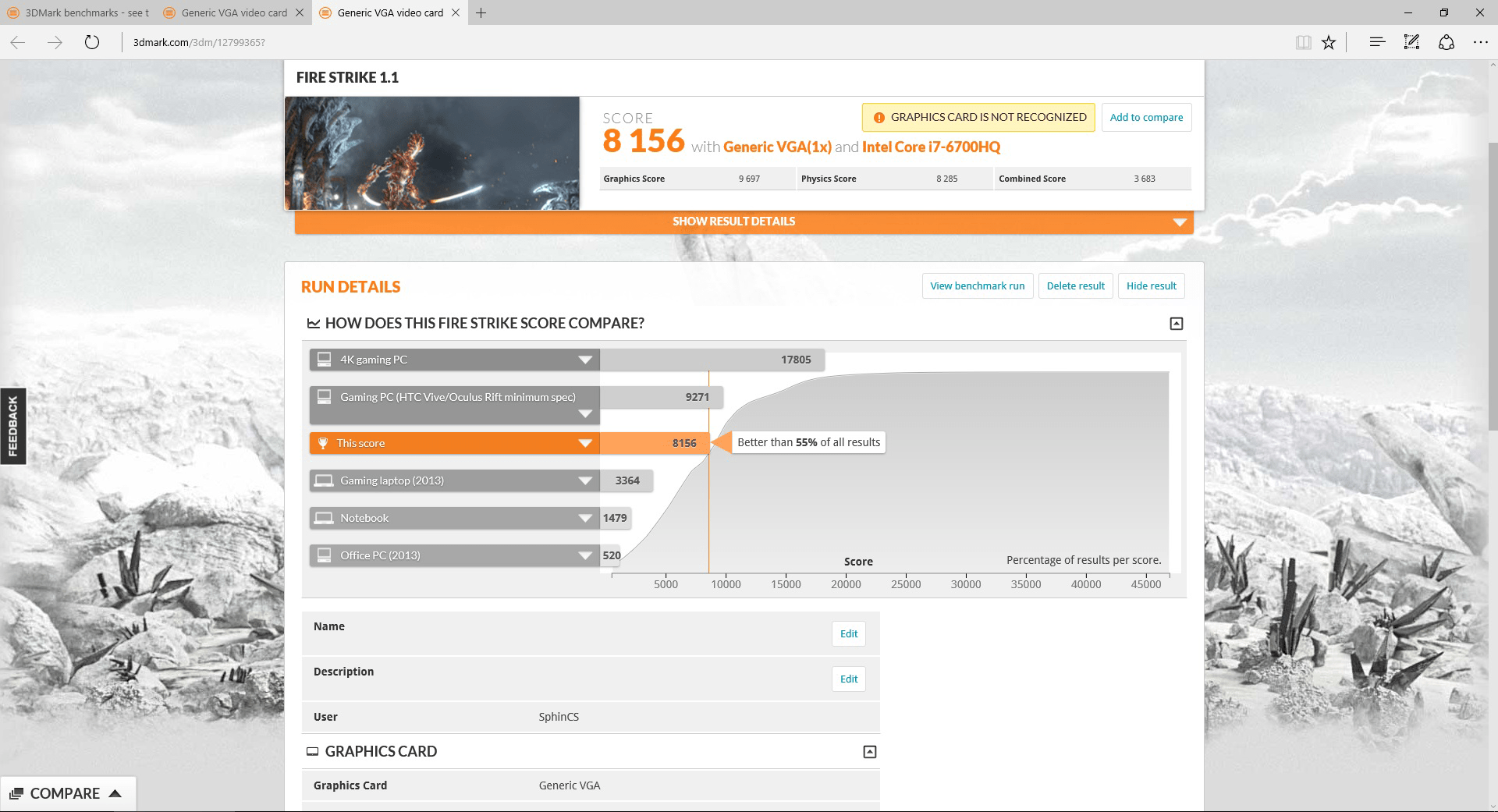Open the Intel Core i7-6700HQ link
The image size is (1498, 812).
click(931, 147)
